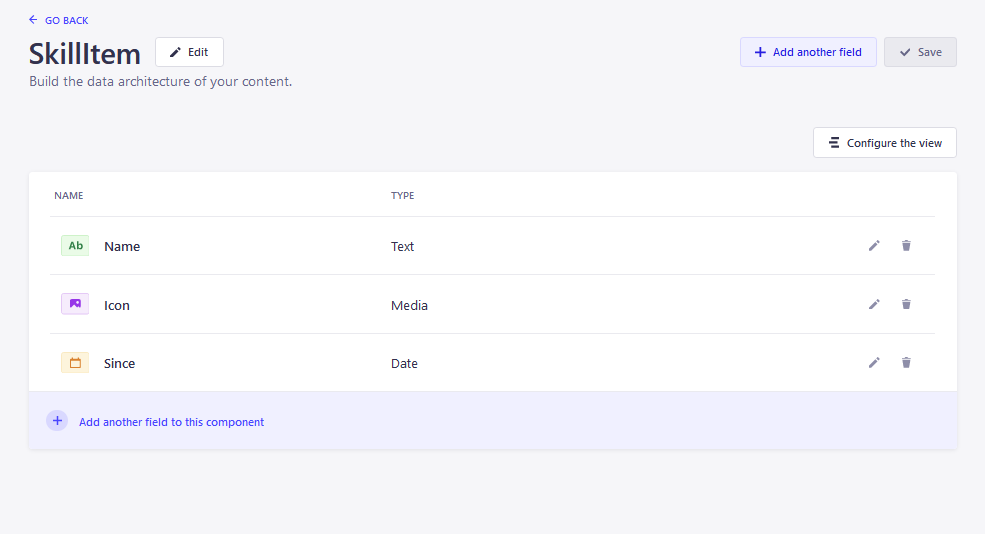This screenshot has height=534, width=985.
Task: Remove the Icon media field via its trash icon
Action: point(906,304)
